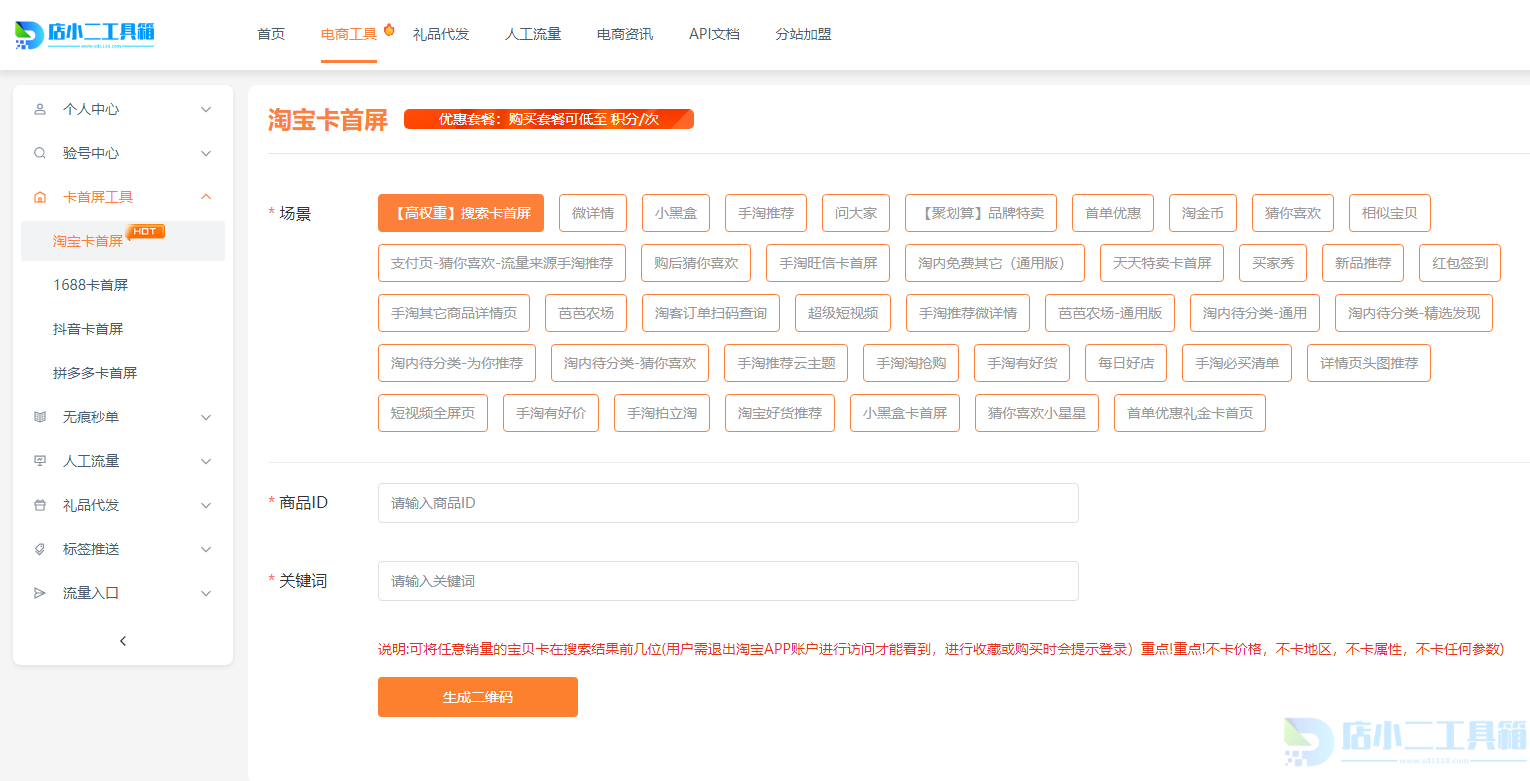Choose the 小黑盒 scene option
This screenshot has height=781, width=1530.
click(676, 213)
